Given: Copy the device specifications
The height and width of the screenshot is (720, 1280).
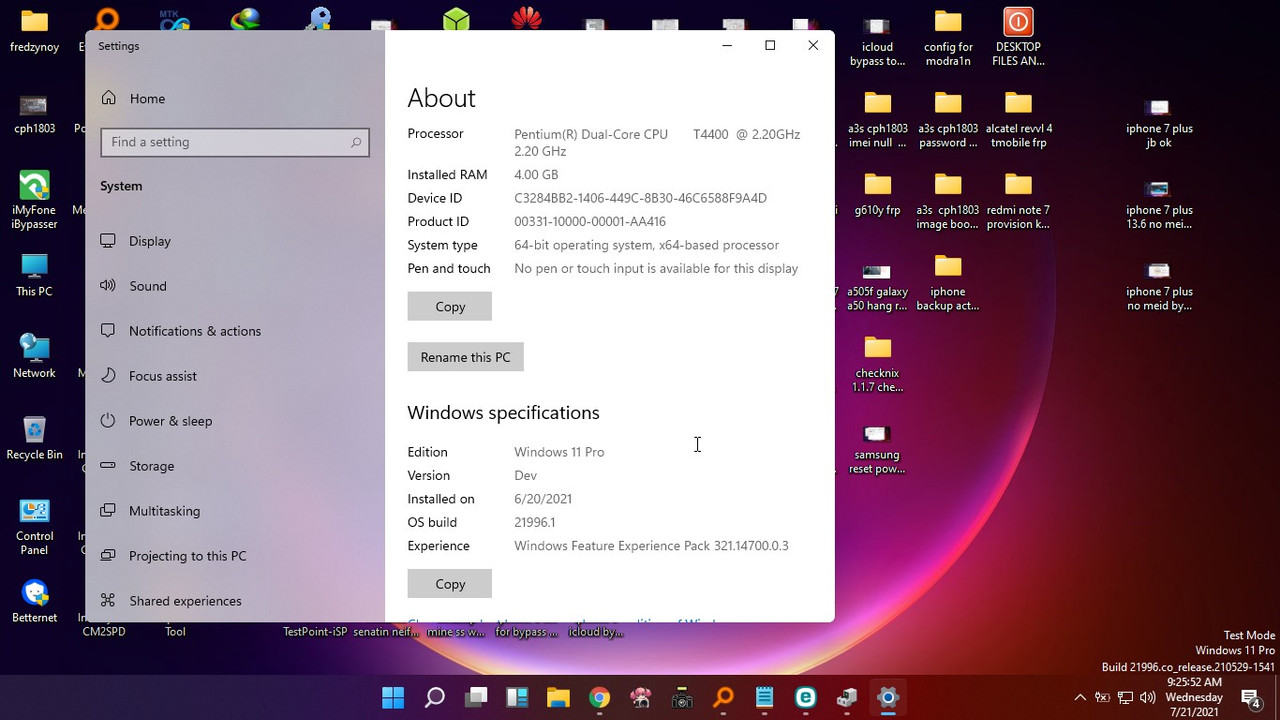Looking at the screenshot, I should coord(450,307).
